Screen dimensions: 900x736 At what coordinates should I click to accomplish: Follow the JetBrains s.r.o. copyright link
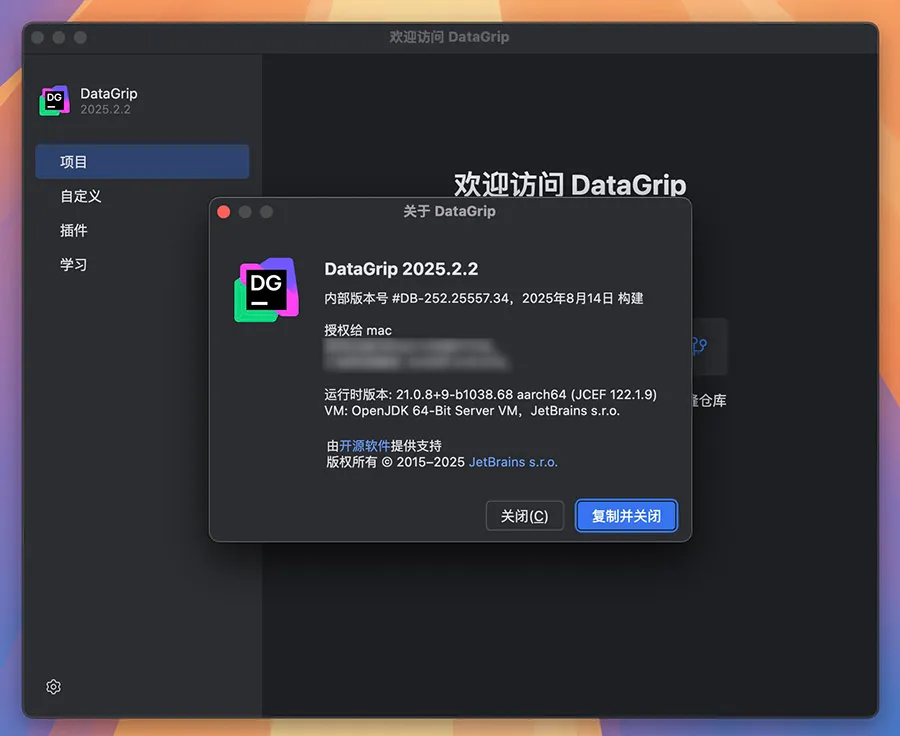click(513, 462)
